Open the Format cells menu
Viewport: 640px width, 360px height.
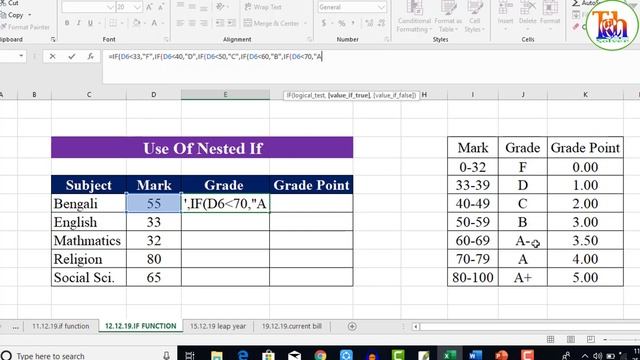coord(550,17)
